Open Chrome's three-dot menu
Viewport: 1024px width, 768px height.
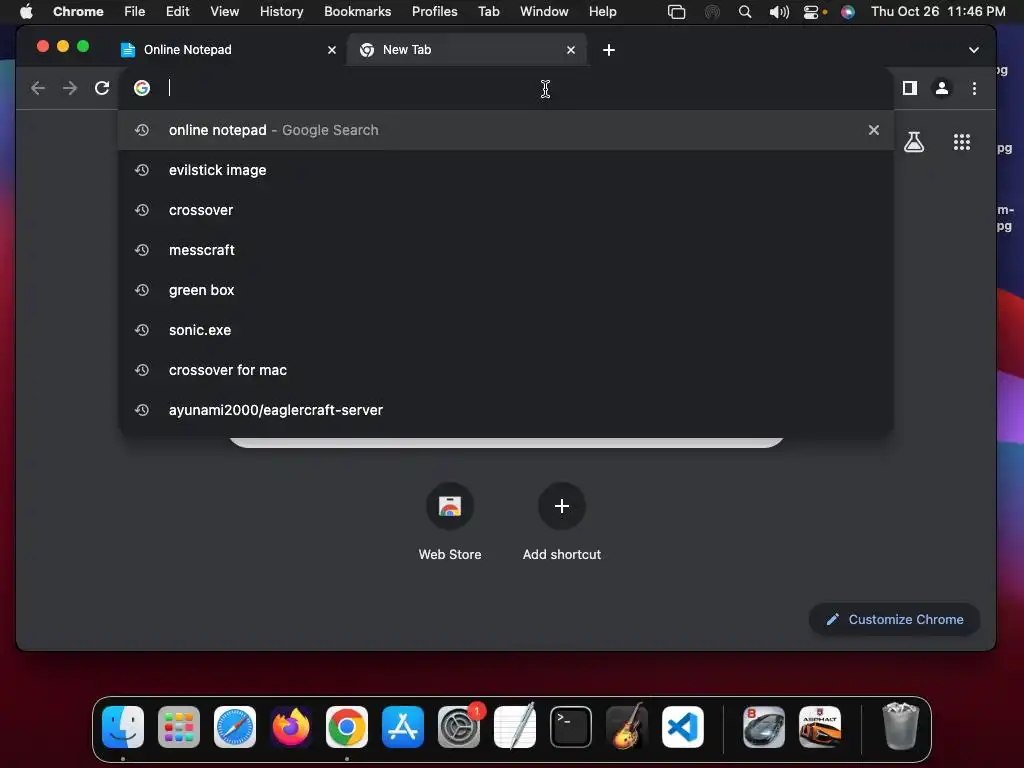coord(974,88)
